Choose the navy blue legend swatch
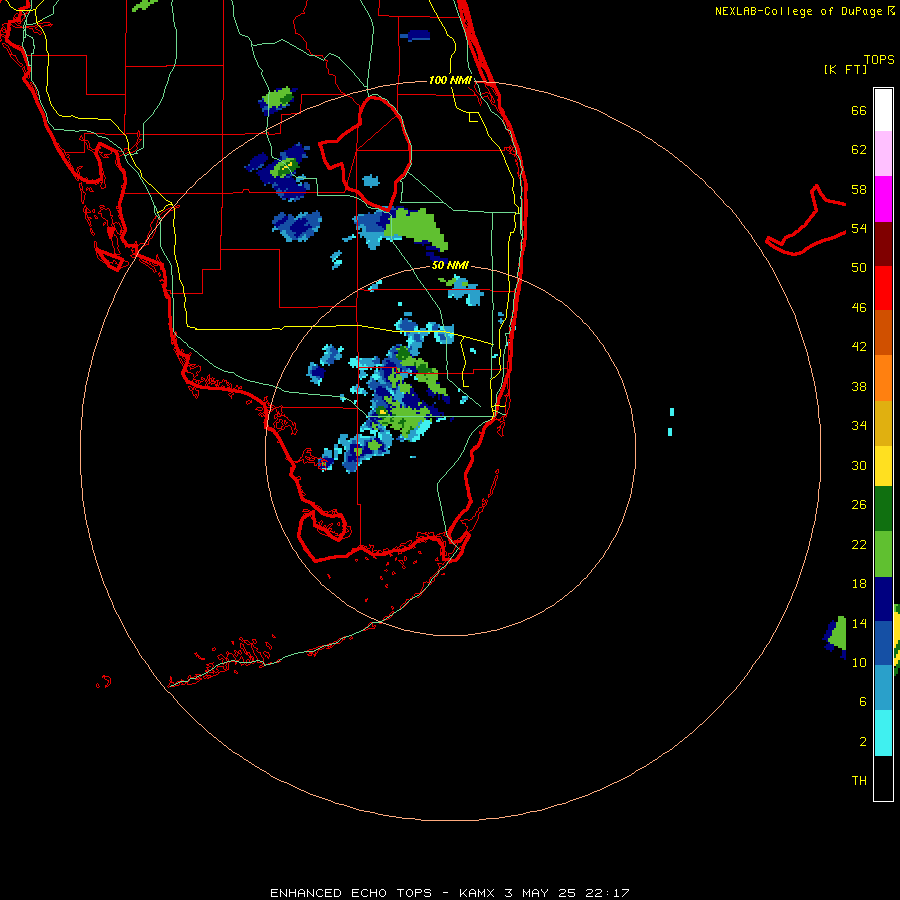The width and height of the screenshot is (900, 900). tap(883, 599)
